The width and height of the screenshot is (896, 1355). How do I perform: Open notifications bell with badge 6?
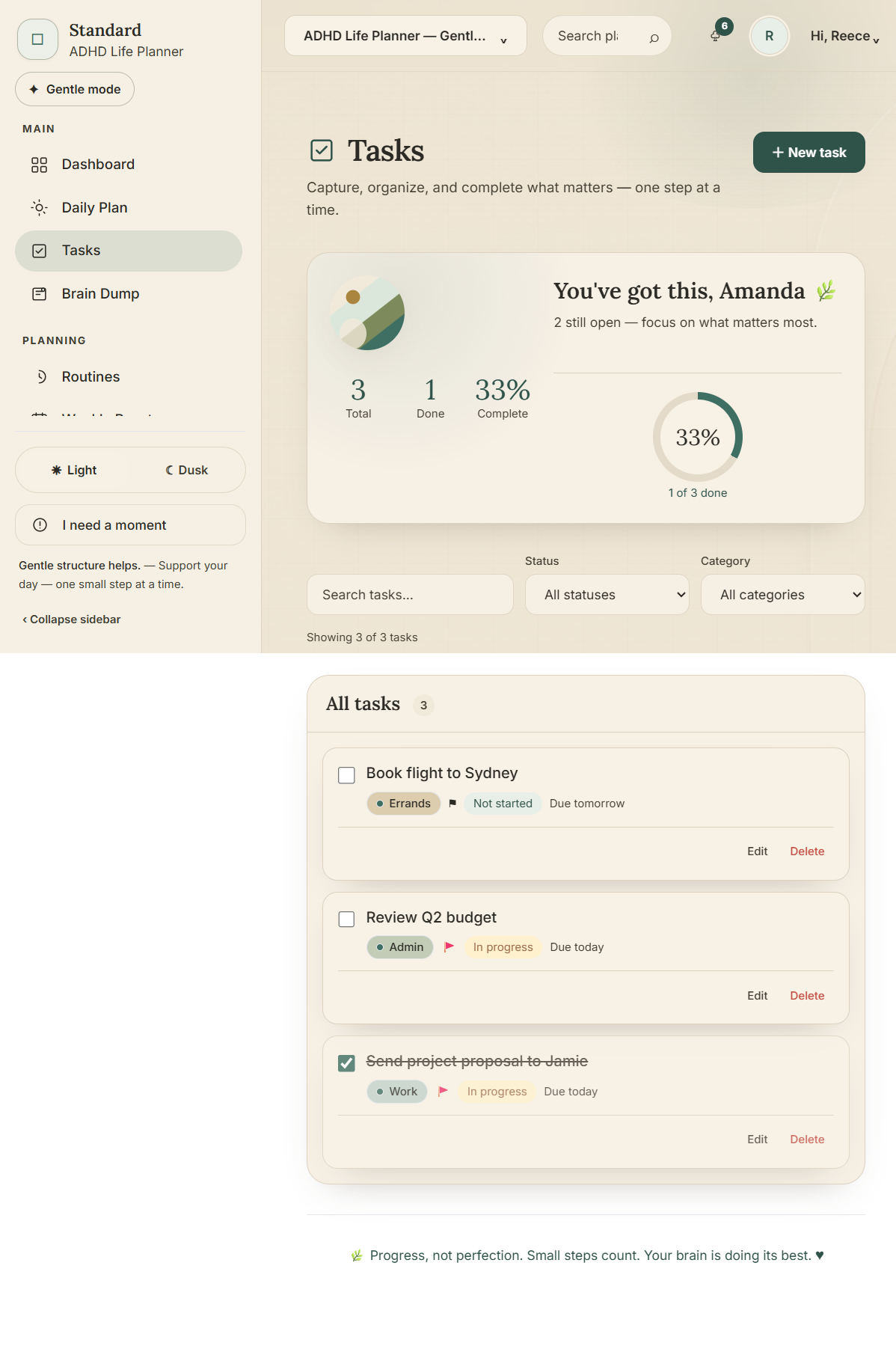pyautogui.click(x=717, y=35)
